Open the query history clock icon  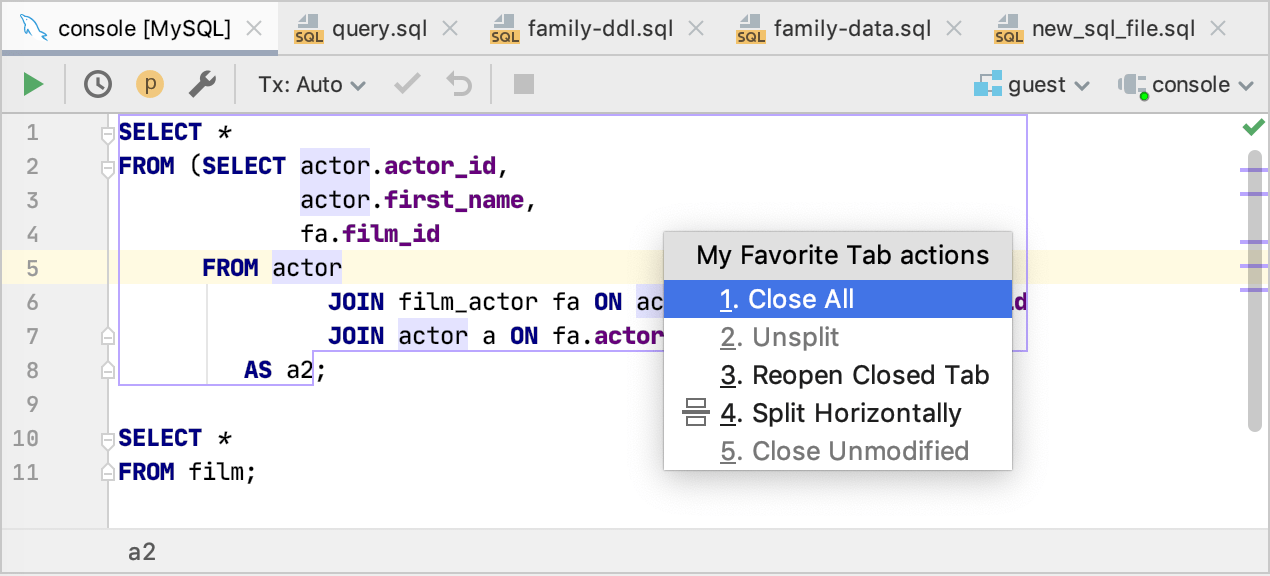[x=97, y=84]
